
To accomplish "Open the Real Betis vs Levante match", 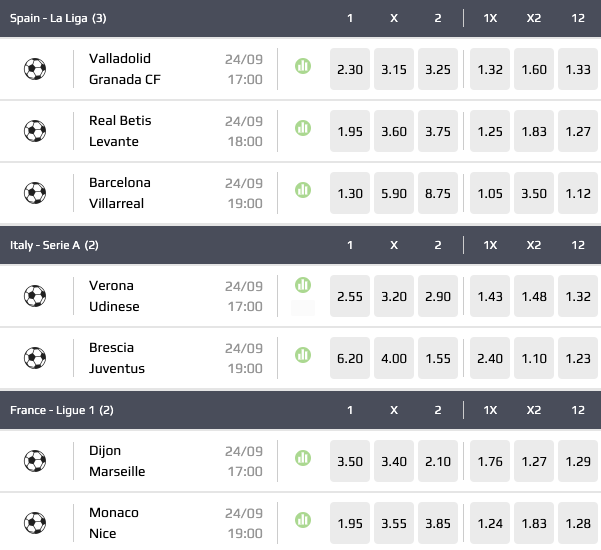I will tap(121, 131).
